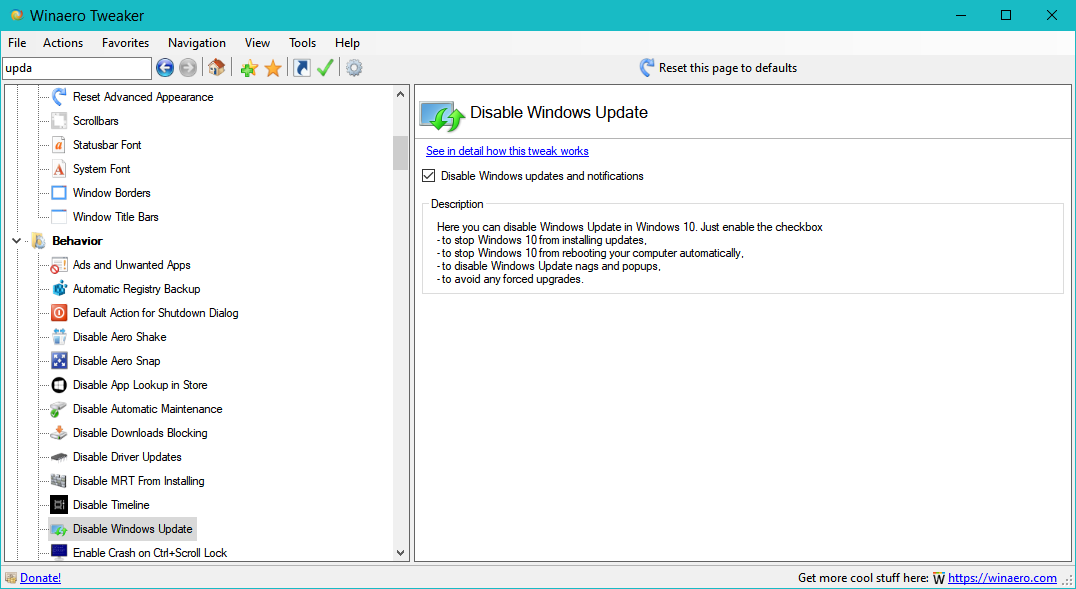Viewport: 1076px width, 589px height.
Task: Collapse the Behavior tree category
Action: coord(16,241)
